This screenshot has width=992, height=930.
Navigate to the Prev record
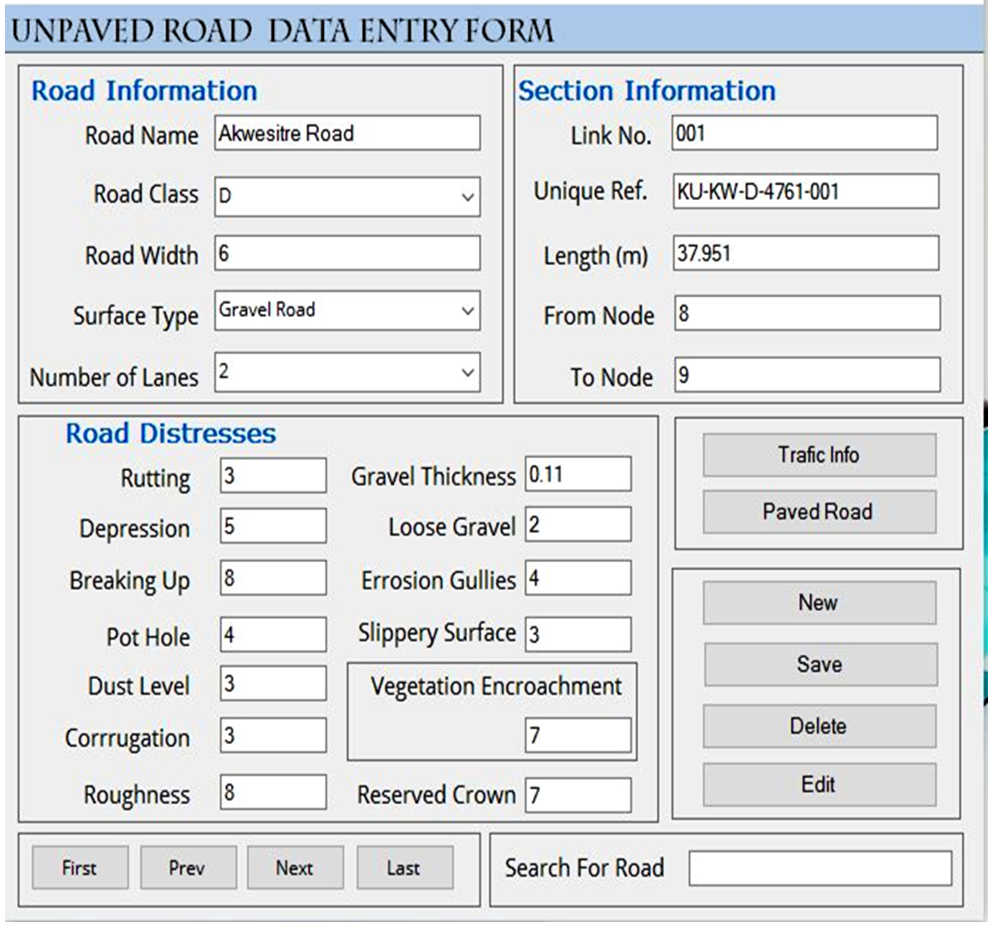(188, 868)
